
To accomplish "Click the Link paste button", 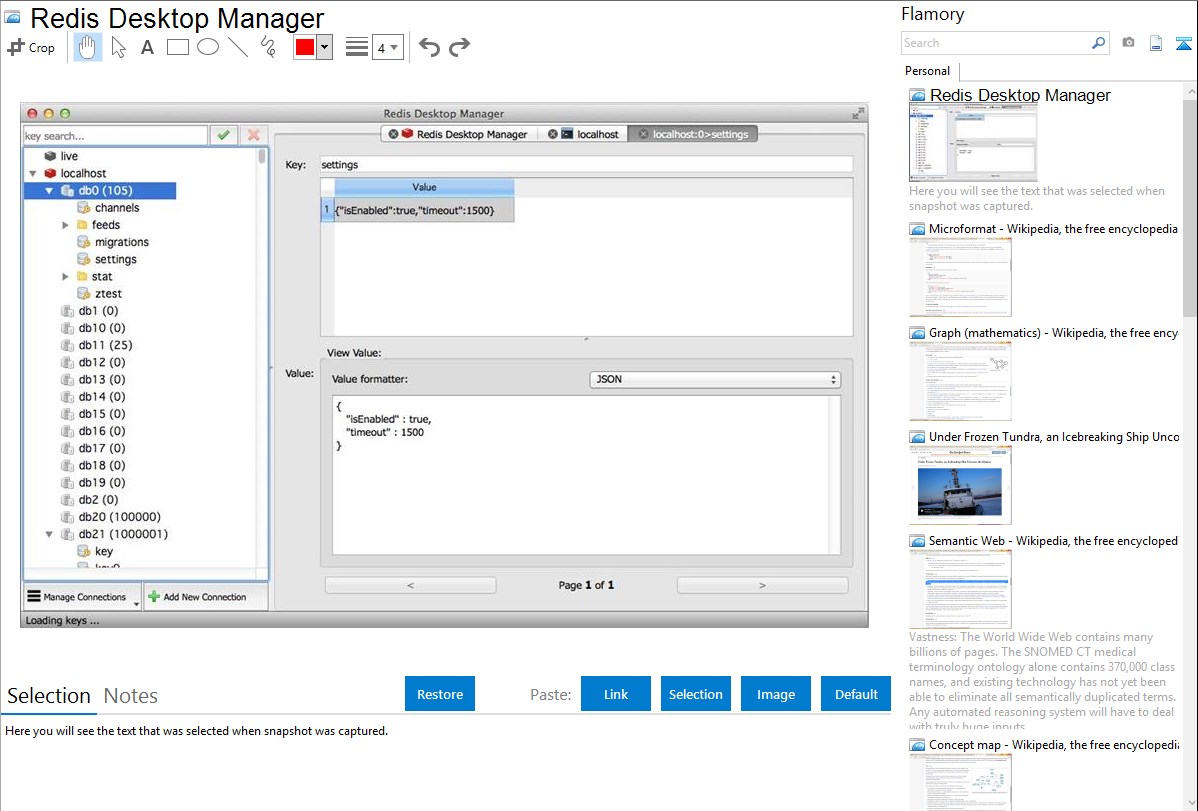I will pos(616,694).
